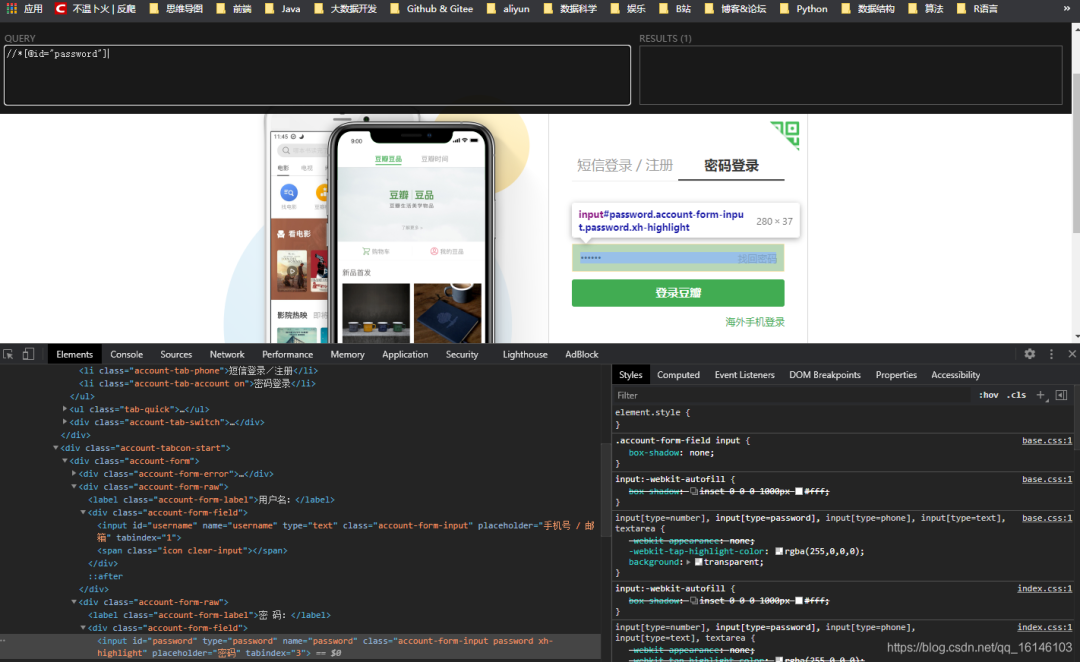The image size is (1080, 662).
Task: Click #fff color swatch in base.css autofill rule
Action: (x=799, y=491)
